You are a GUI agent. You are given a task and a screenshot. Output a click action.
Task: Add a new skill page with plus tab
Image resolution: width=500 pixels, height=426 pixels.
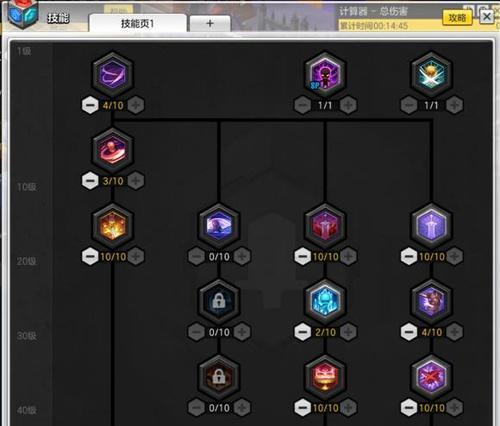point(210,24)
